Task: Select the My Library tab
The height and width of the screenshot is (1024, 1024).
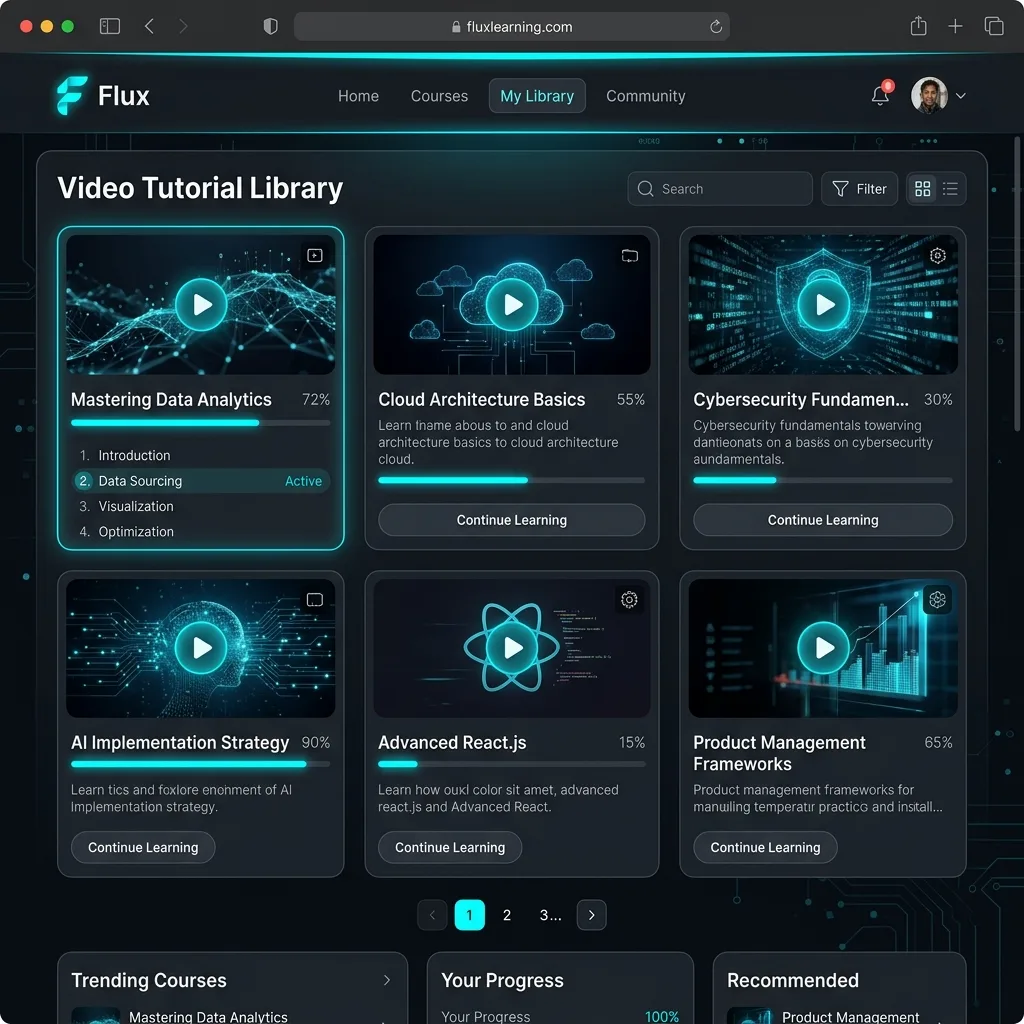Action: [537, 96]
